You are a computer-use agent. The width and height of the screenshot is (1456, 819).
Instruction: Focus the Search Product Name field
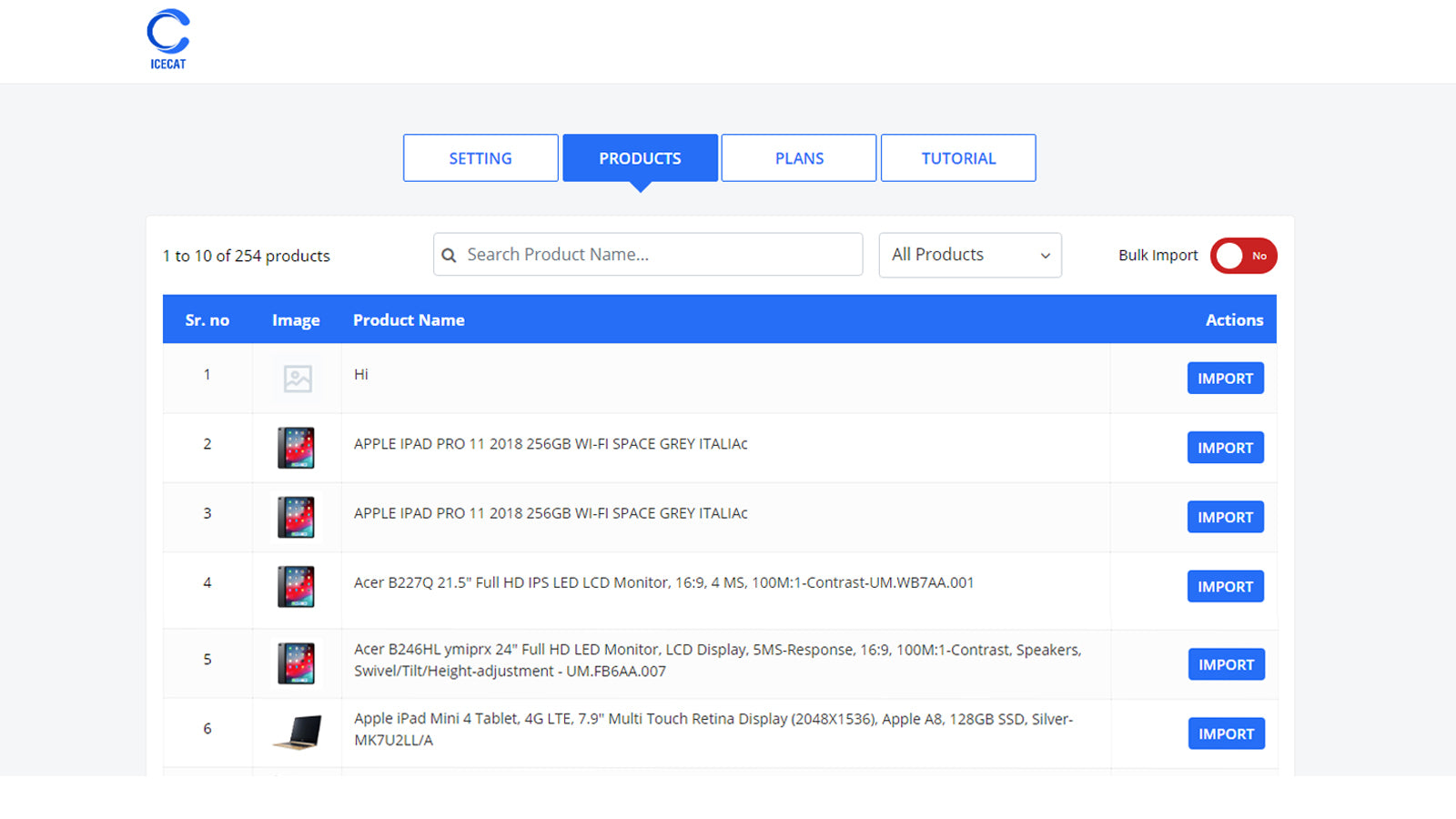(648, 255)
